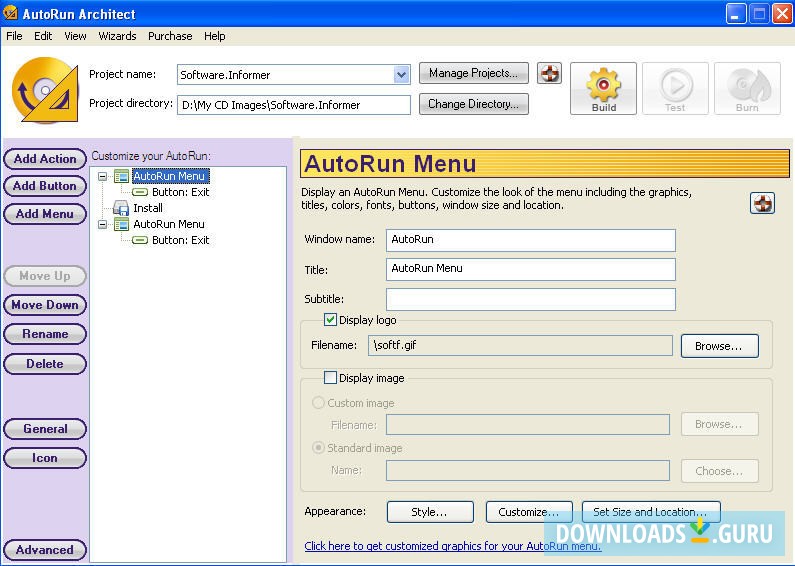Click Manage Projects button

tap(474, 73)
